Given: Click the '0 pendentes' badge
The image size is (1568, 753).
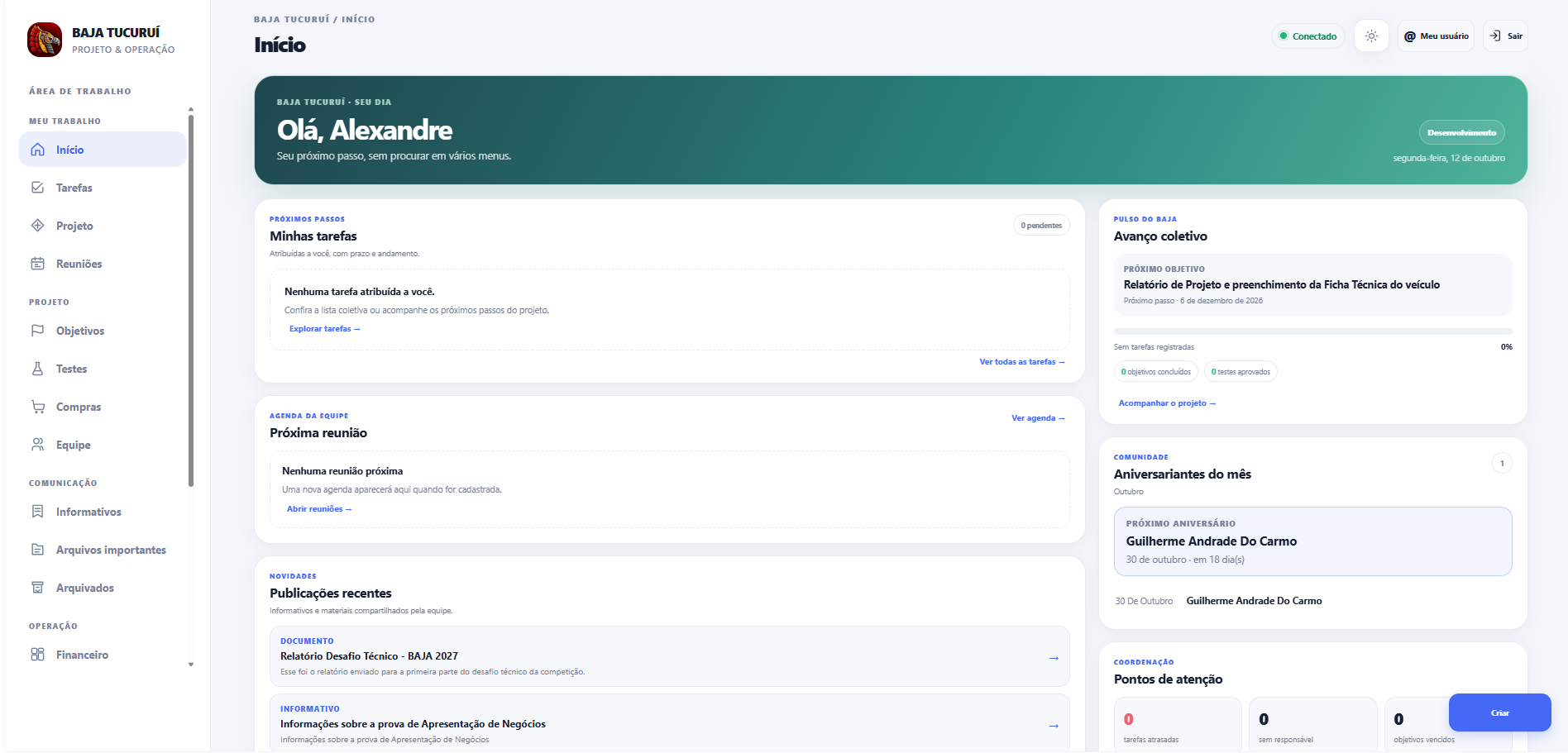Looking at the screenshot, I should point(1041,226).
